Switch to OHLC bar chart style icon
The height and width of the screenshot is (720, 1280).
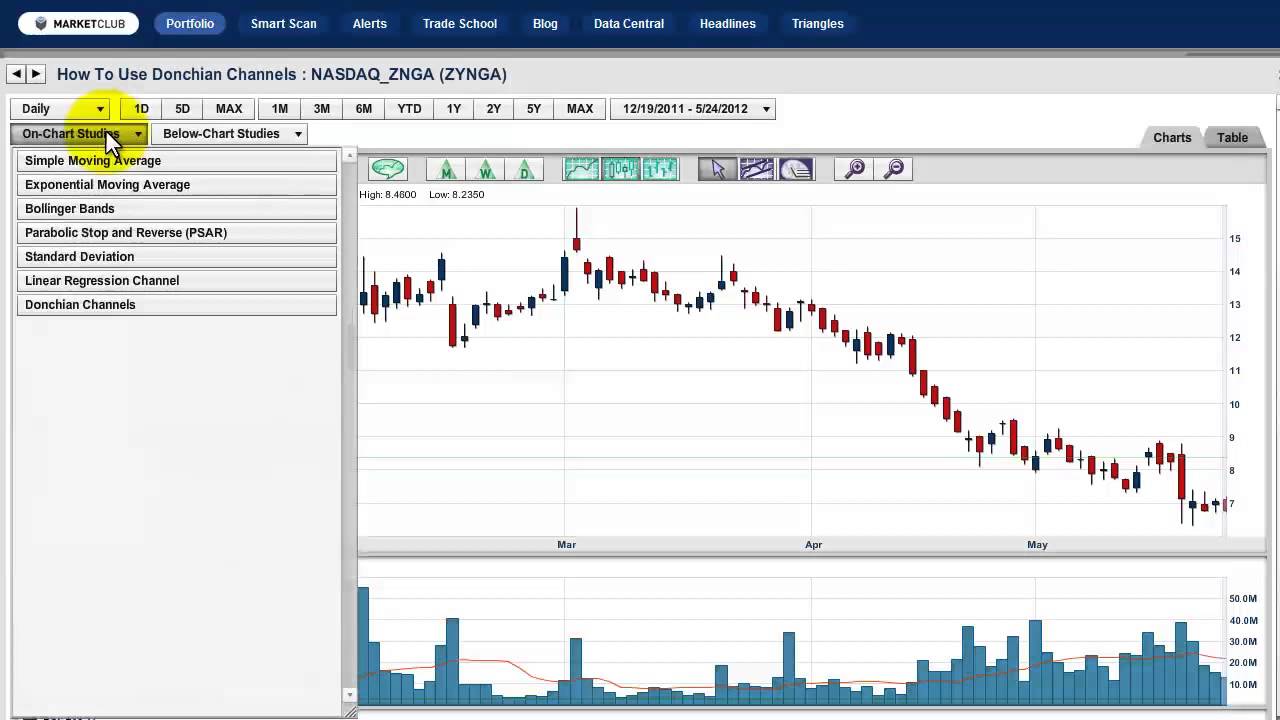(660, 169)
